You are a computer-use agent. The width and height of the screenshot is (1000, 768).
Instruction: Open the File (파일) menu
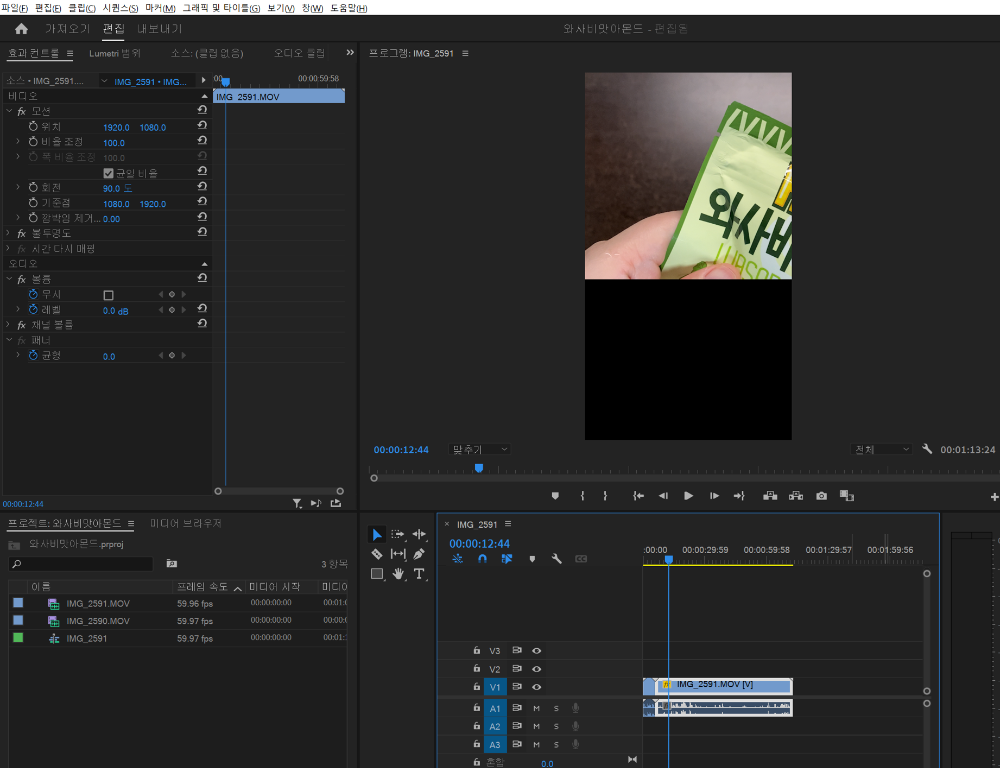point(14,8)
